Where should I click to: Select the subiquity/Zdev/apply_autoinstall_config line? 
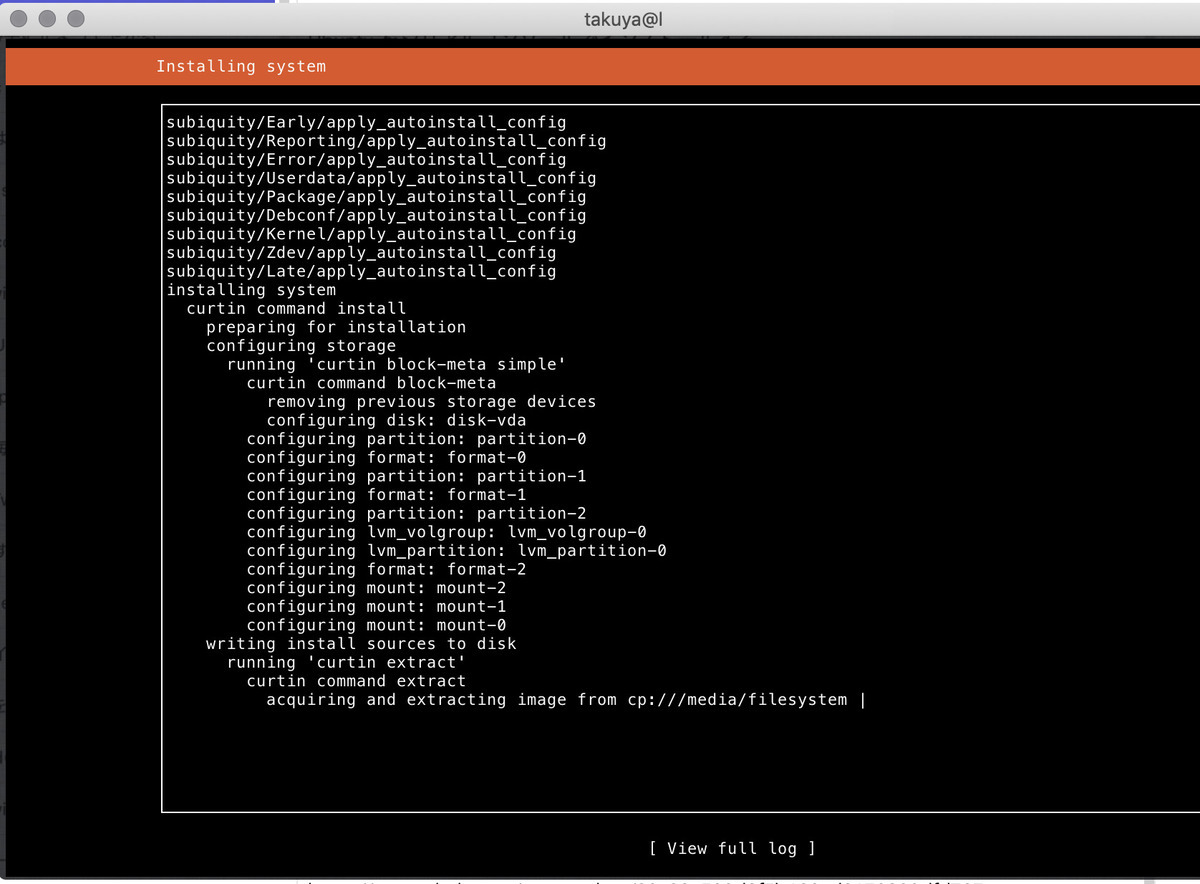(361, 253)
